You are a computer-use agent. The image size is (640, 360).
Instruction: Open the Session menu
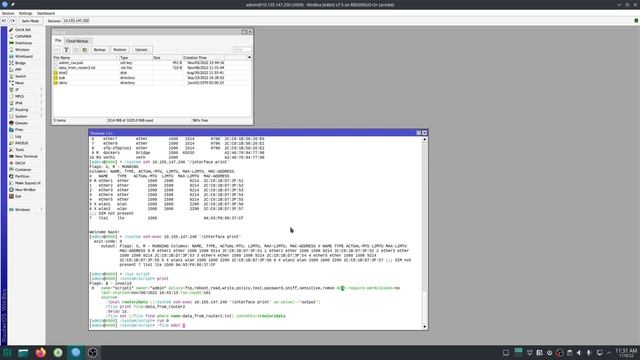[8, 13]
